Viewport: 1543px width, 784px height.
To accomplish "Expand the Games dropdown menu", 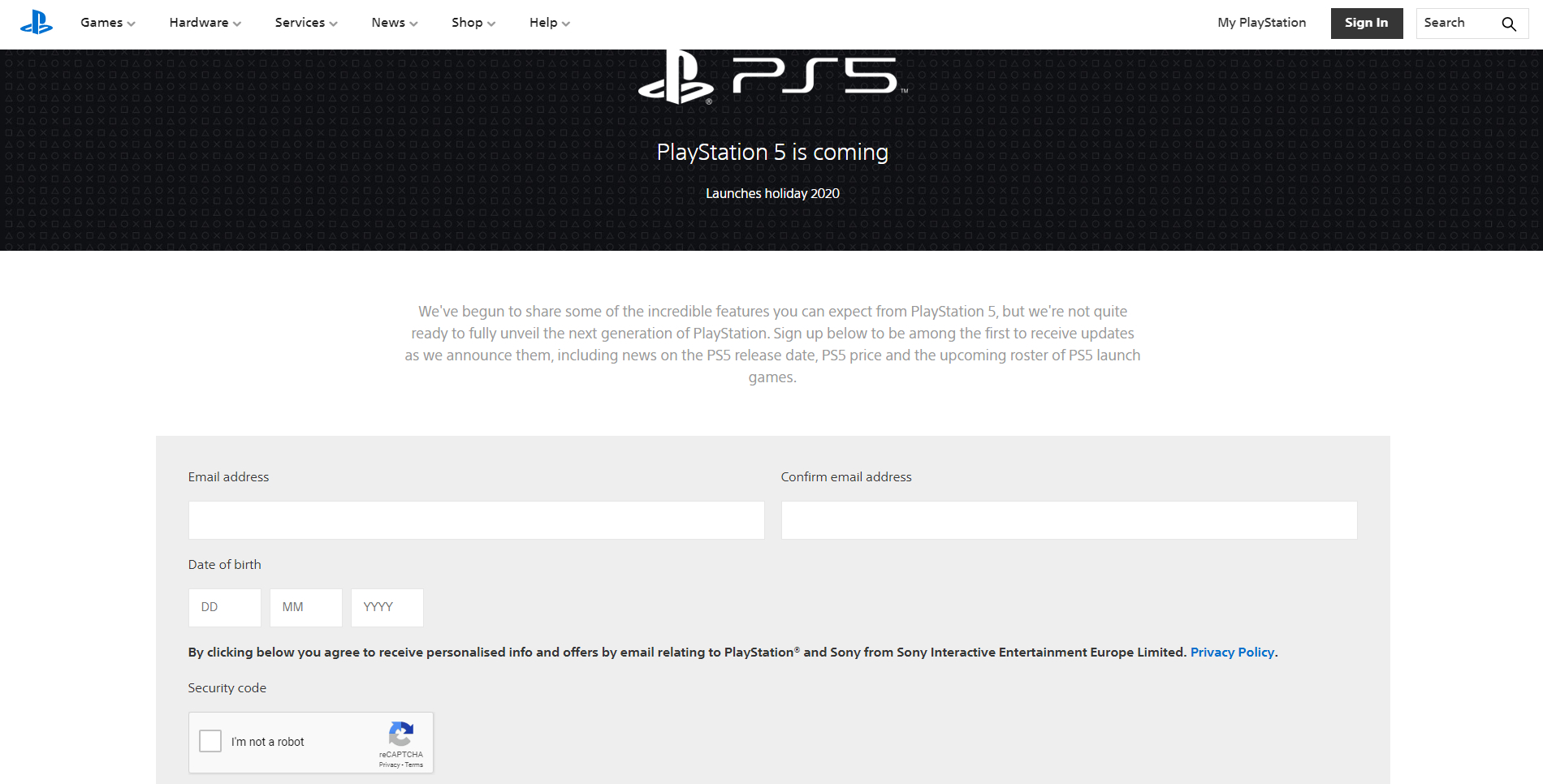I will (x=107, y=23).
